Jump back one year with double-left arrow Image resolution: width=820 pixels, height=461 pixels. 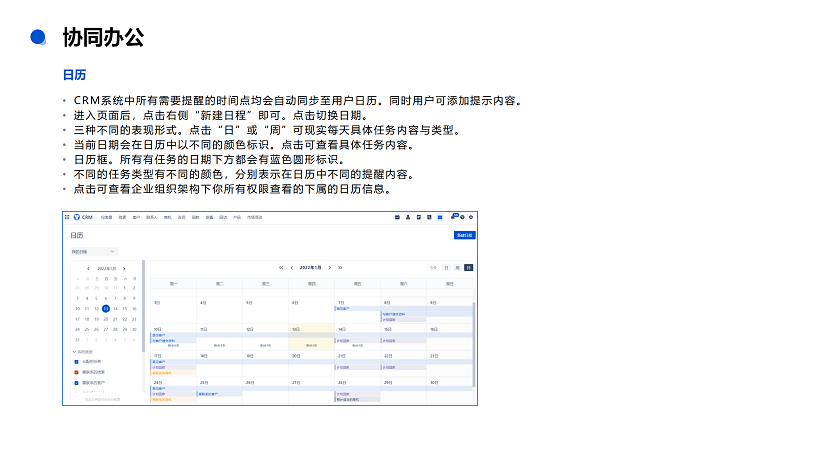[281, 268]
